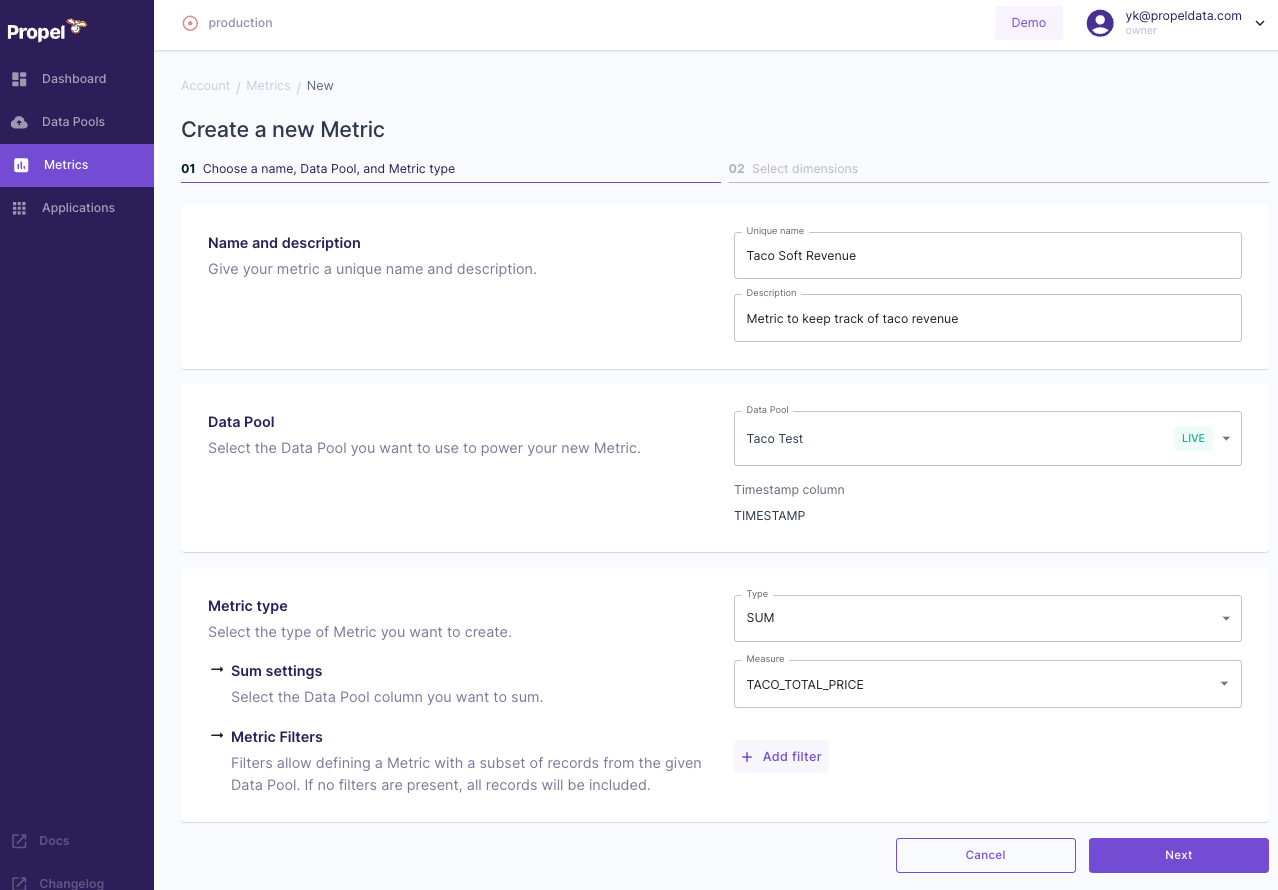1278x890 pixels.
Task: Open Data Pools in the sidebar
Action: tap(73, 122)
